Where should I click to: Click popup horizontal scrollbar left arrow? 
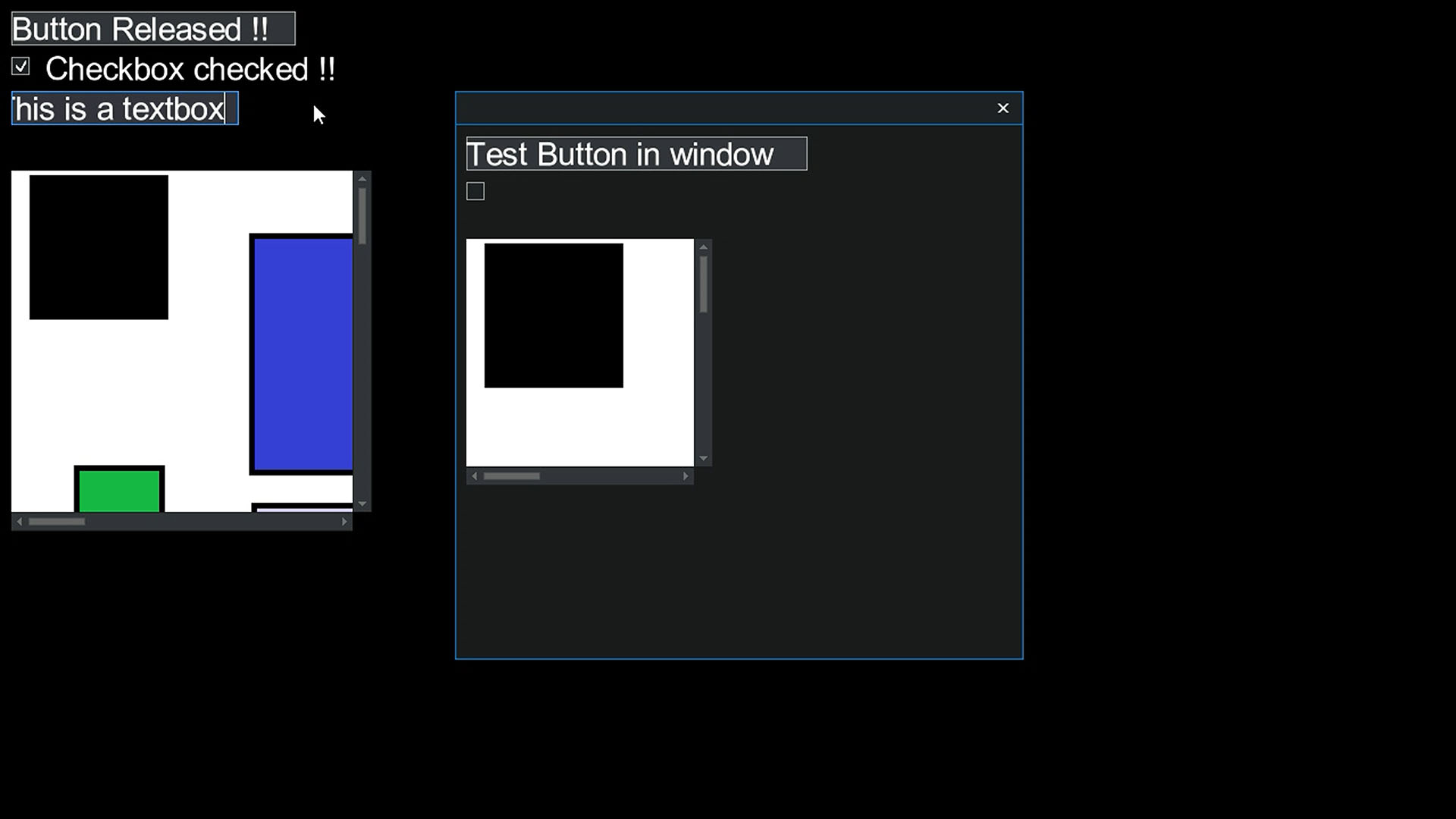(474, 476)
